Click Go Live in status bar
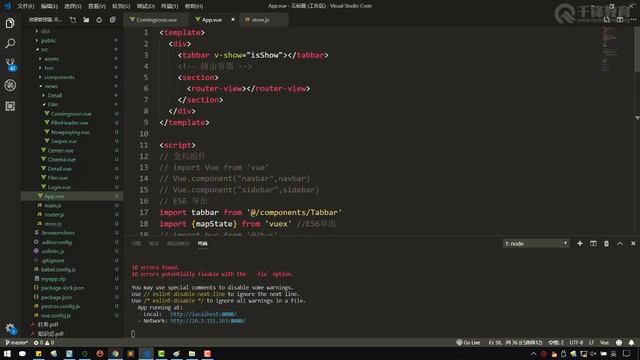Screen dimensions: 640x360 [468, 342]
